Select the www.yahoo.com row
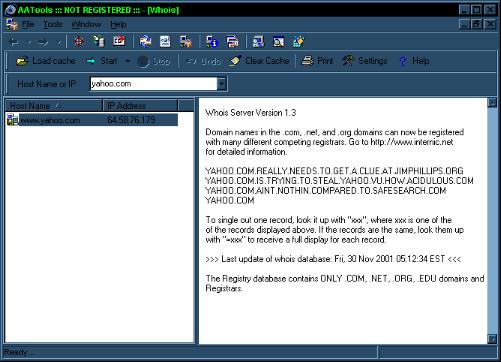This screenshot has height=362, width=501. click(x=92, y=120)
